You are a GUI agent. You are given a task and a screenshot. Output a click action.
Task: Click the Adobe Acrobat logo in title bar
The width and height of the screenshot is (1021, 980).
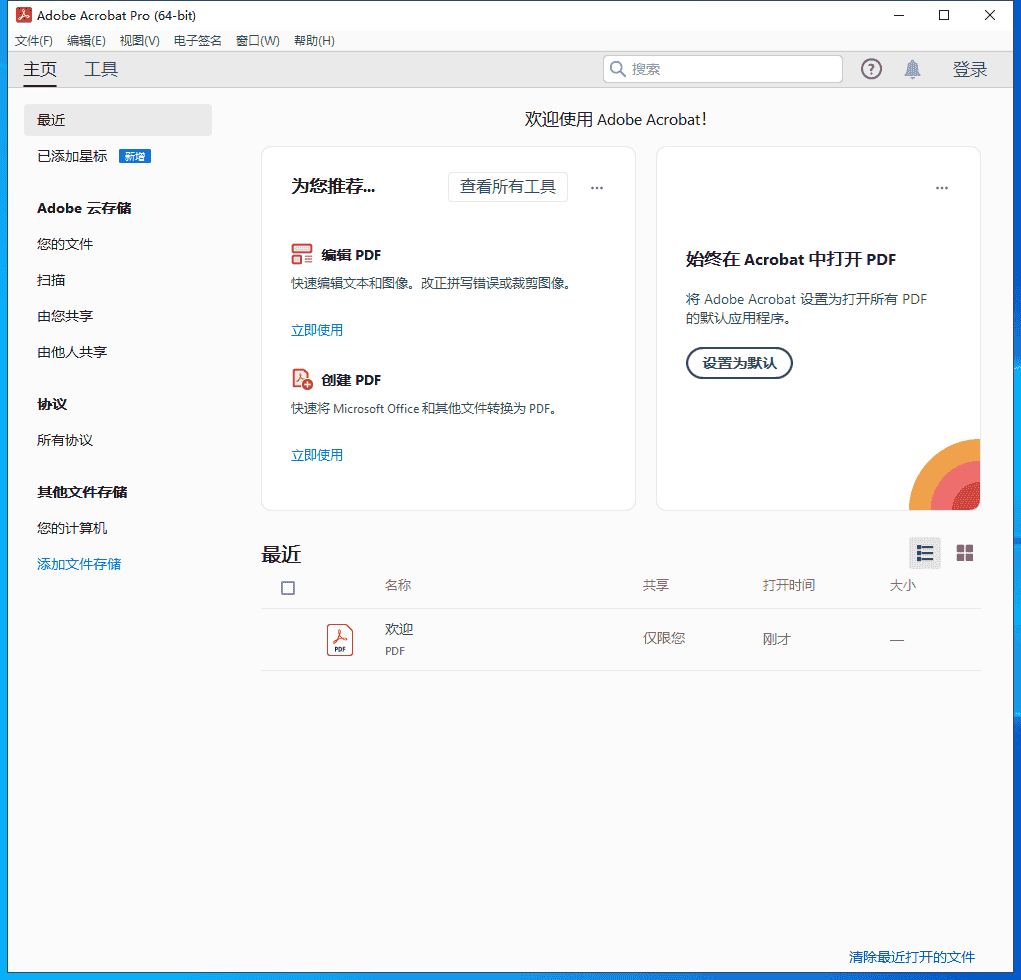(x=23, y=15)
